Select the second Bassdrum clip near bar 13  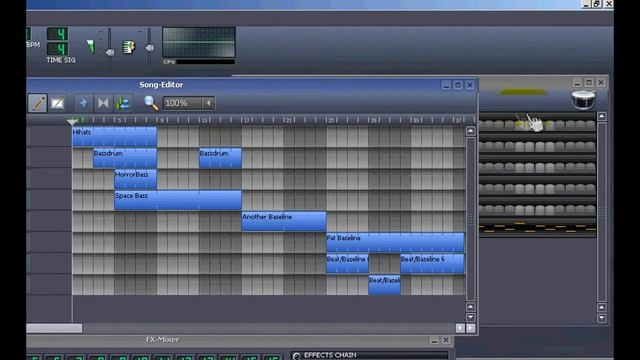(x=220, y=158)
